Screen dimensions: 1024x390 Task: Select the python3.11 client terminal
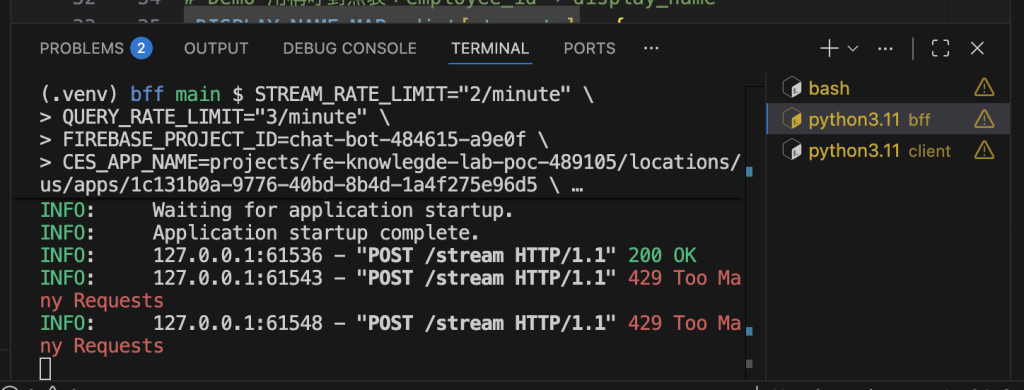888,151
